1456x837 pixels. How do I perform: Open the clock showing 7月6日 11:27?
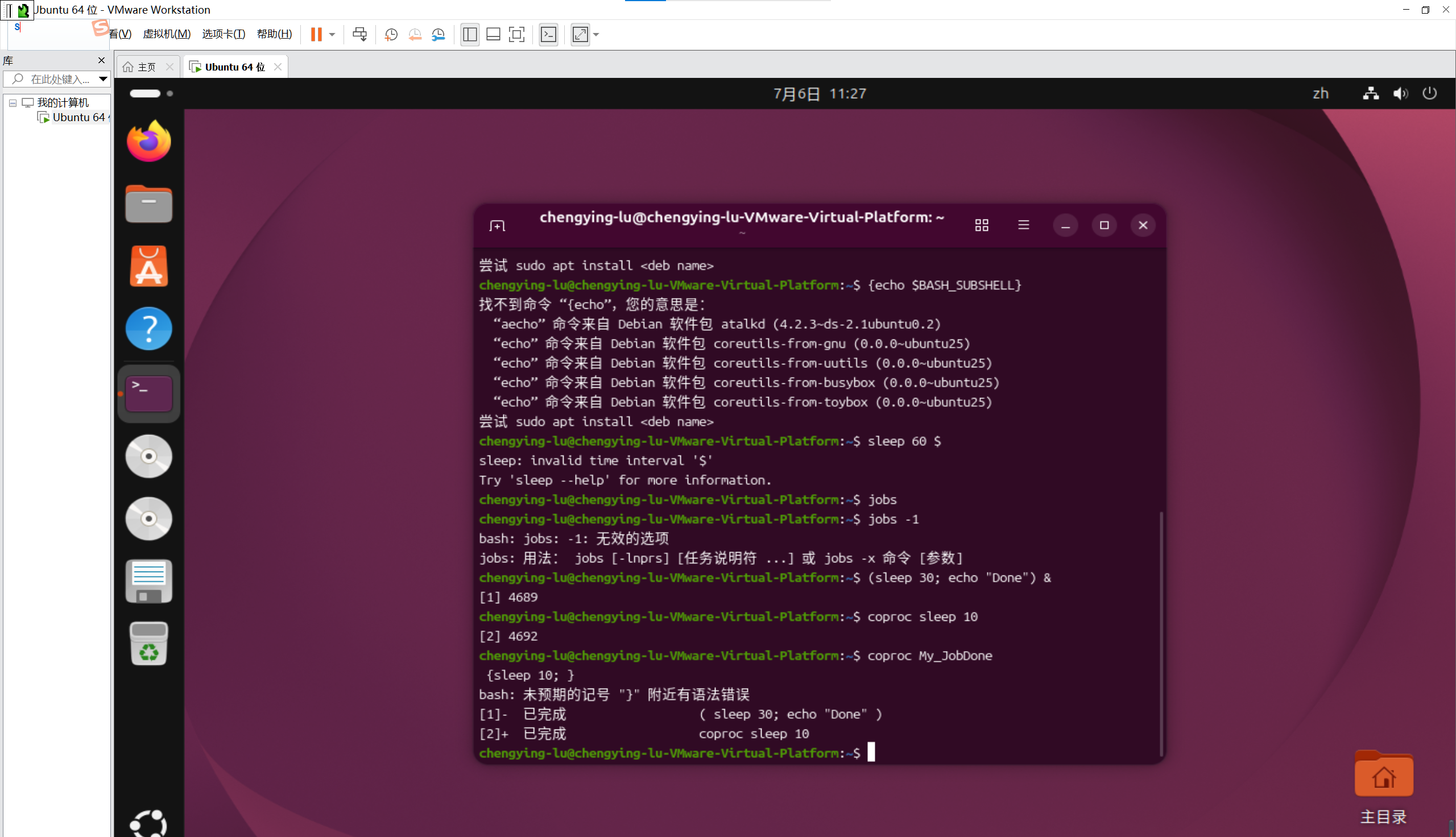(820, 94)
